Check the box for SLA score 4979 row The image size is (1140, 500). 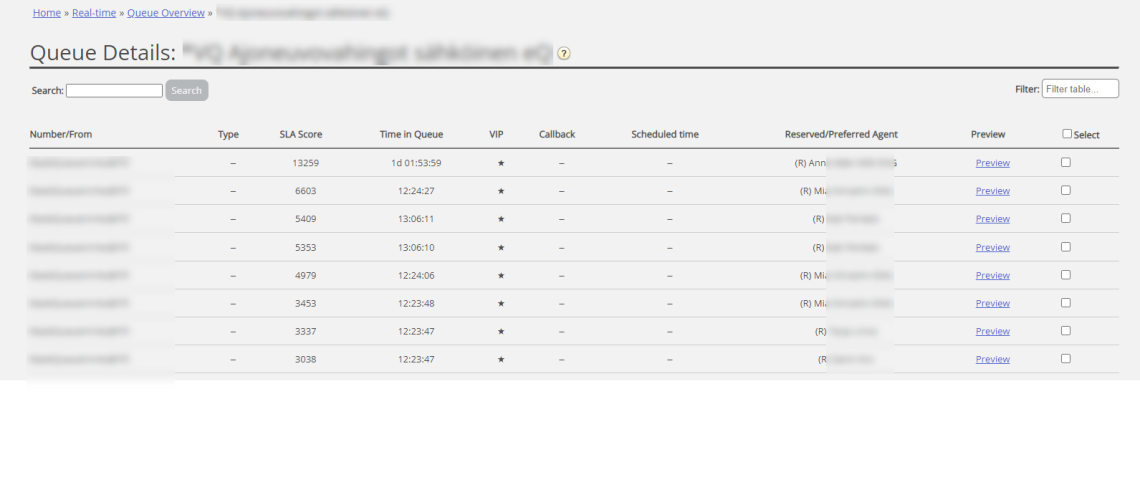point(1065,274)
